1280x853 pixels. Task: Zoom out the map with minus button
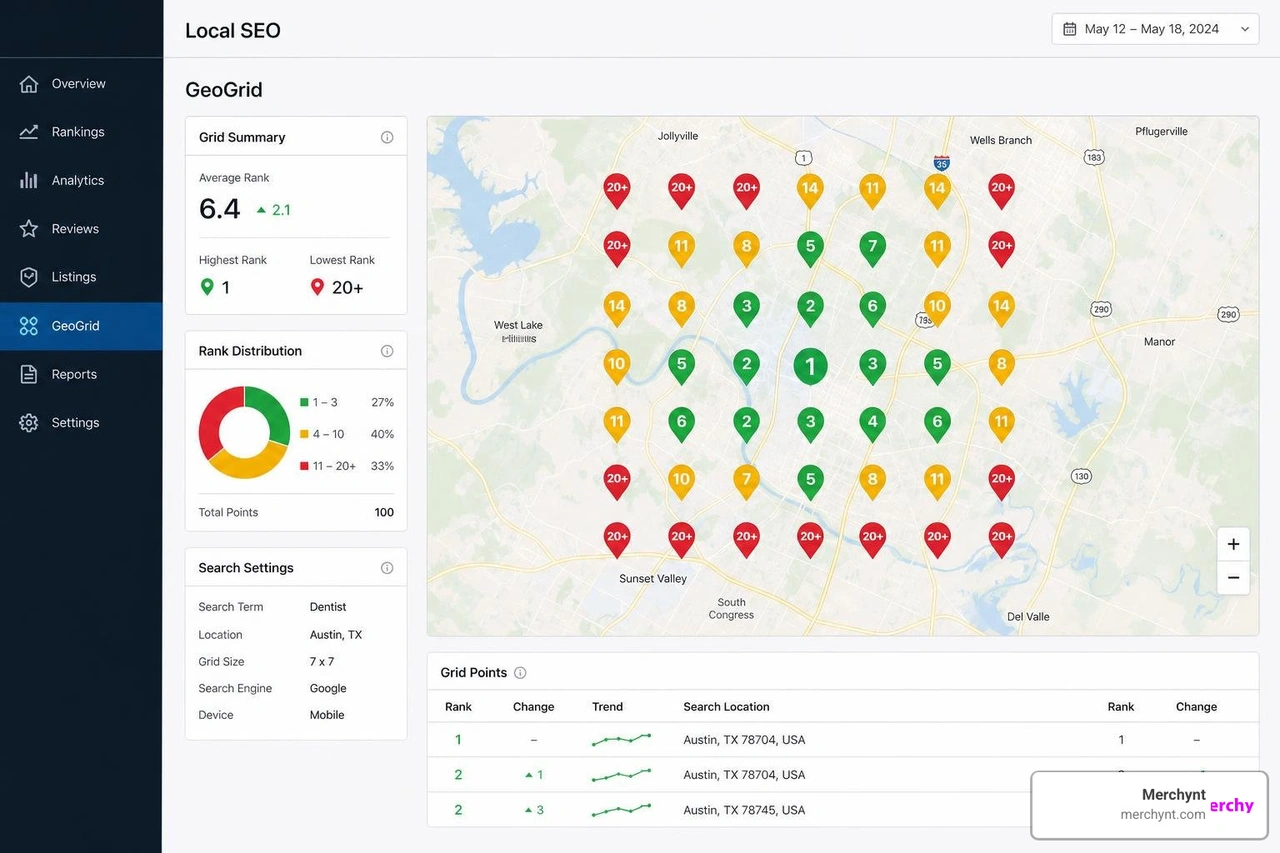pyautogui.click(x=1233, y=578)
